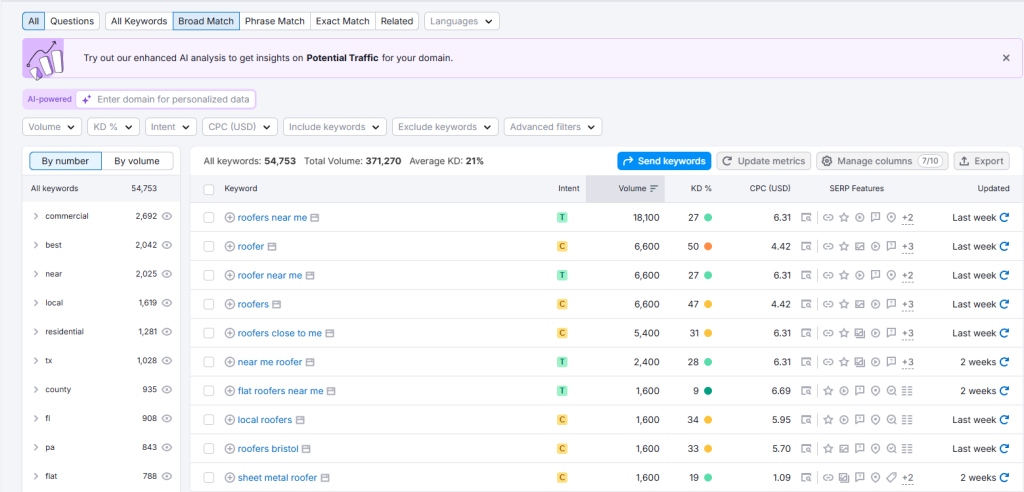This screenshot has height=492, width=1024.
Task: Click the star reviews icon in 'roofers bristol' row
Action: [828, 449]
